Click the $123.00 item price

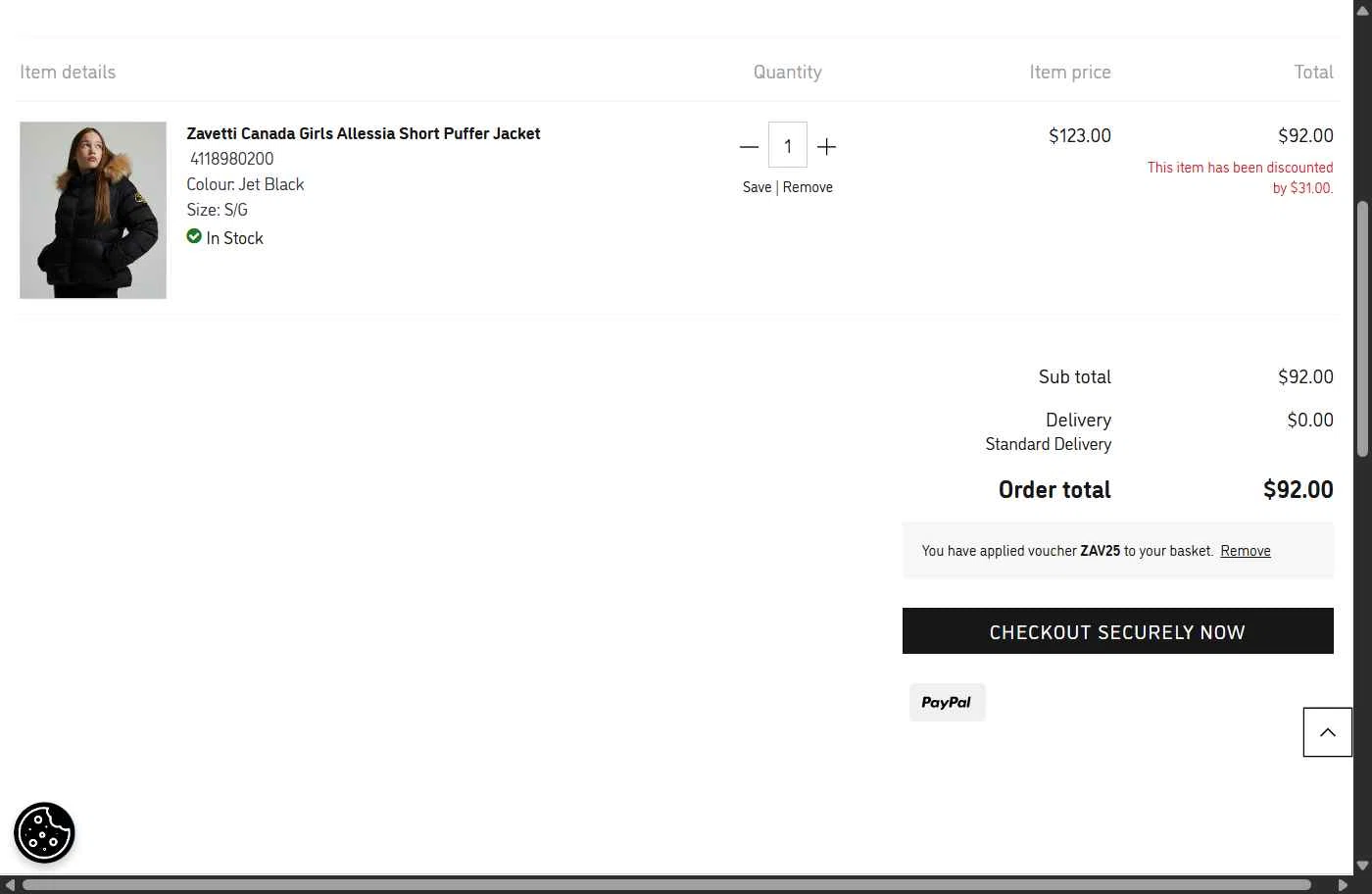pyautogui.click(x=1080, y=135)
